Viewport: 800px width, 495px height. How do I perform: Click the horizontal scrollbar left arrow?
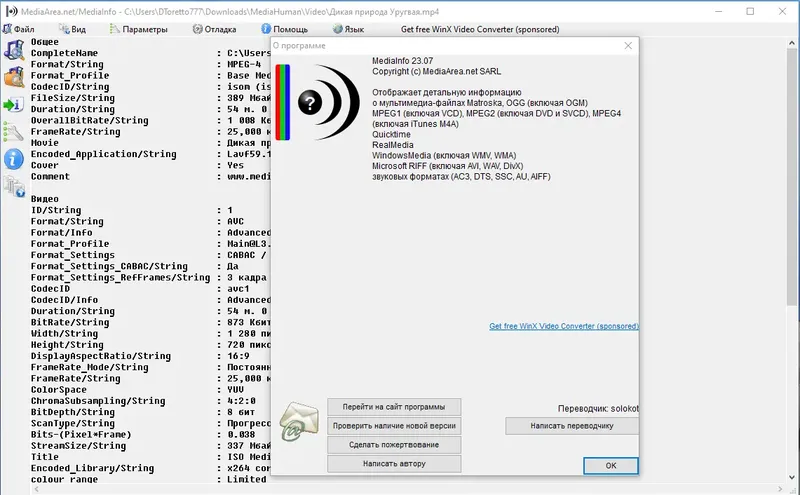click(36, 489)
